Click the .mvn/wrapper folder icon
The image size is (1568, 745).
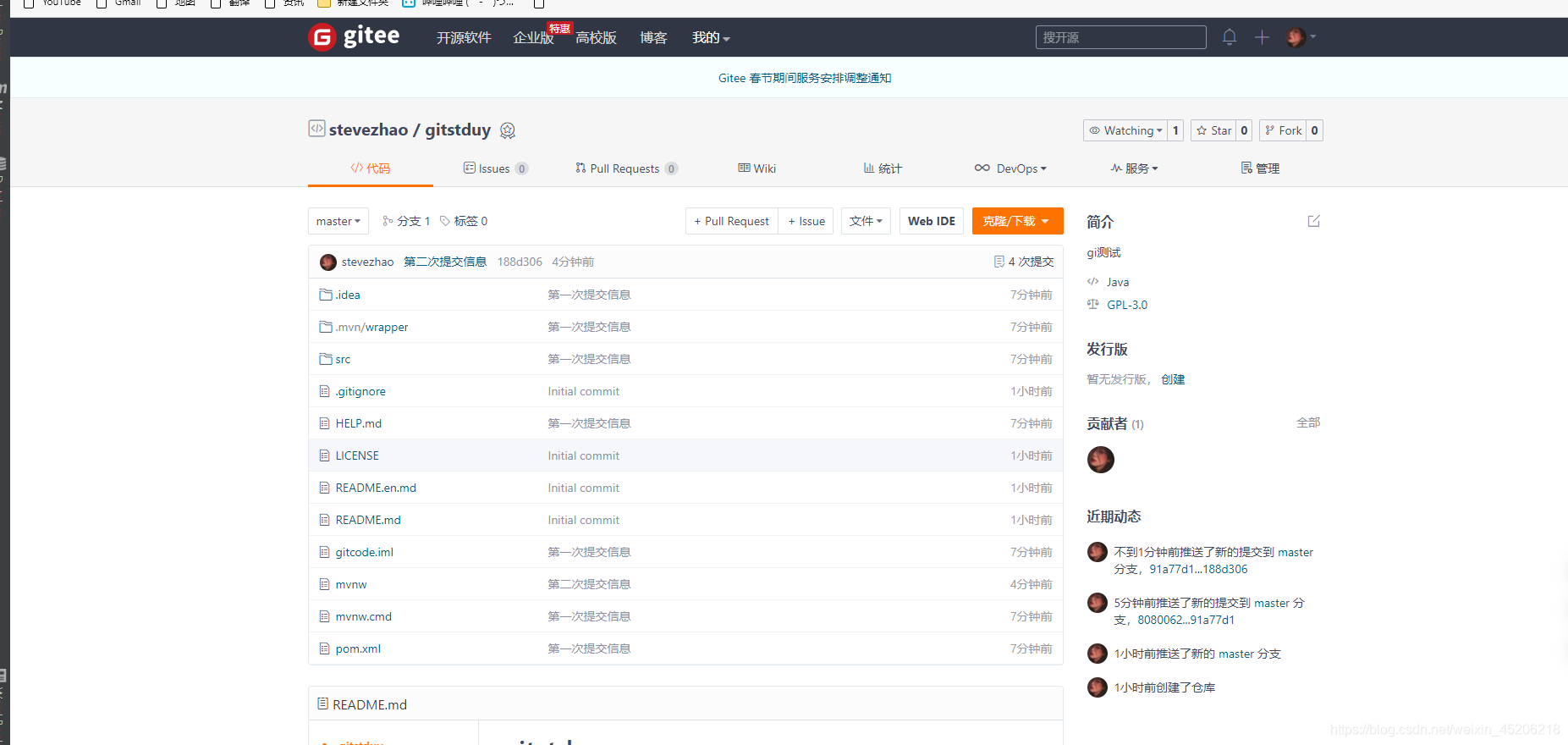pos(326,327)
